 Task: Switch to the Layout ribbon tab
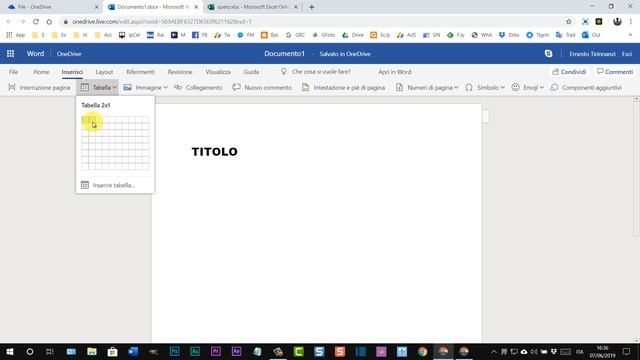click(x=104, y=72)
